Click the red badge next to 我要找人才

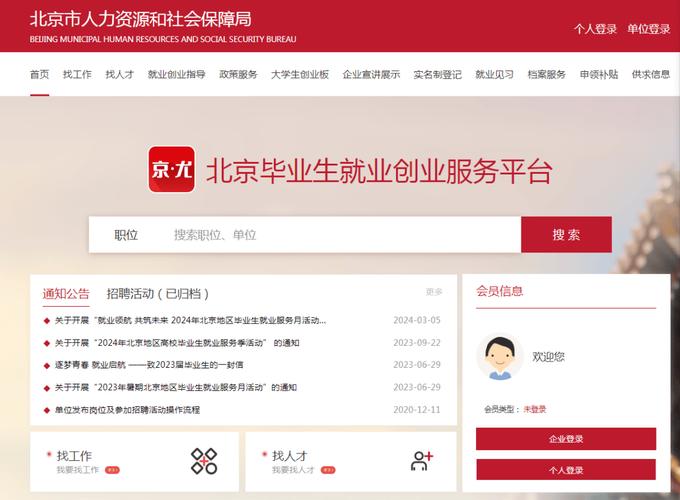pos(328,470)
